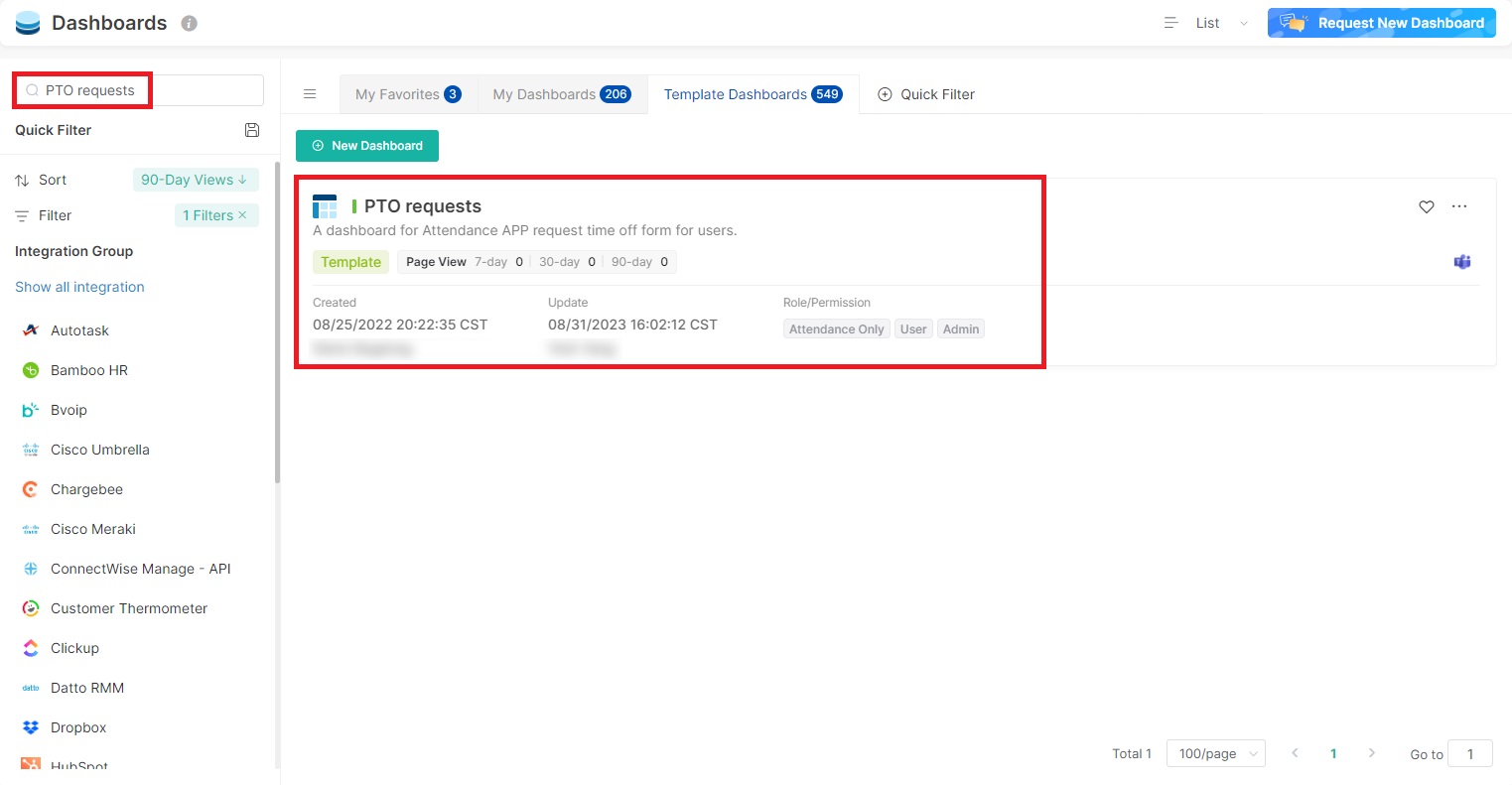
Task: Select Bamboo HR integration
Action: (x=88, y=370)
